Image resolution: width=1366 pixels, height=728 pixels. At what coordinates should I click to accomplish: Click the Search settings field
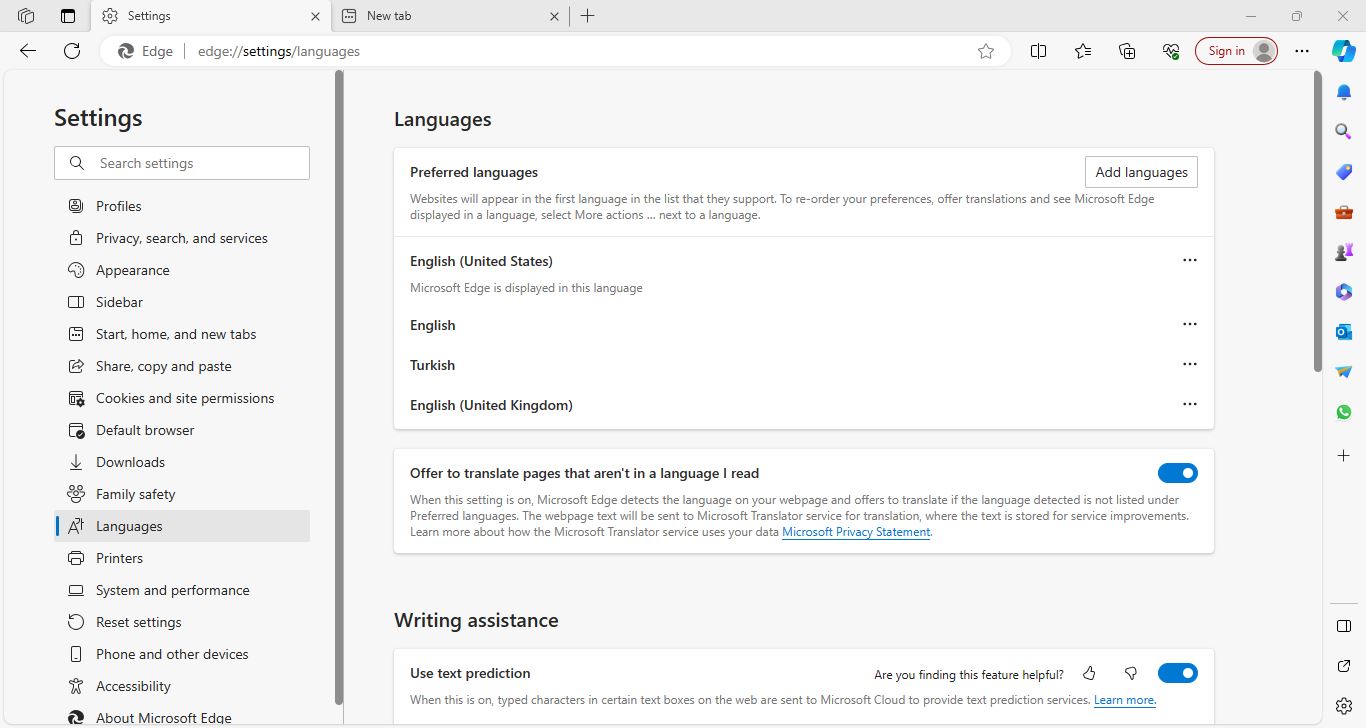pyautogui.click(x=182, y=163)
